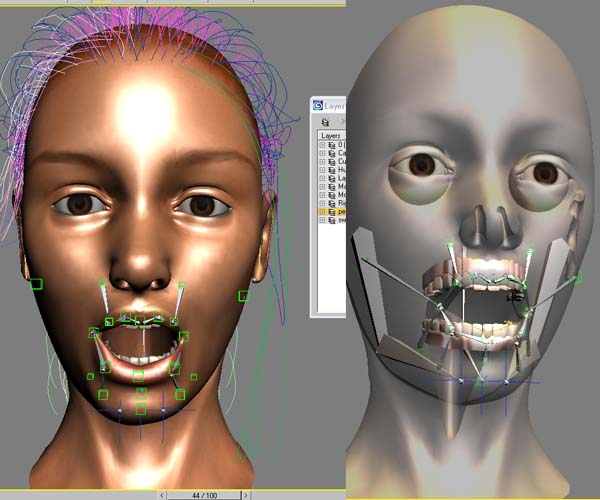The image size is (600, 500).
Task: Click the layer icon of the 'sw' layer row
Action: coord(331,220)
